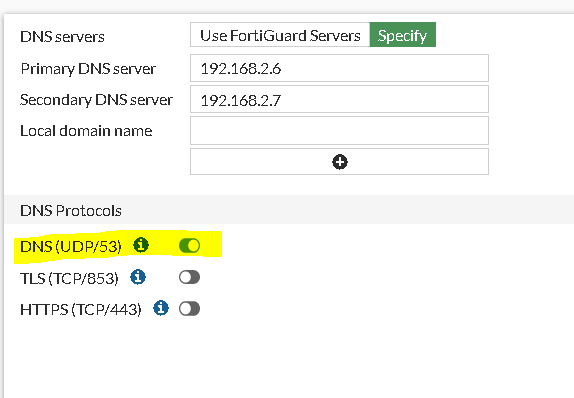
Task: Click the Primary DNS server label
Action: 88,69
